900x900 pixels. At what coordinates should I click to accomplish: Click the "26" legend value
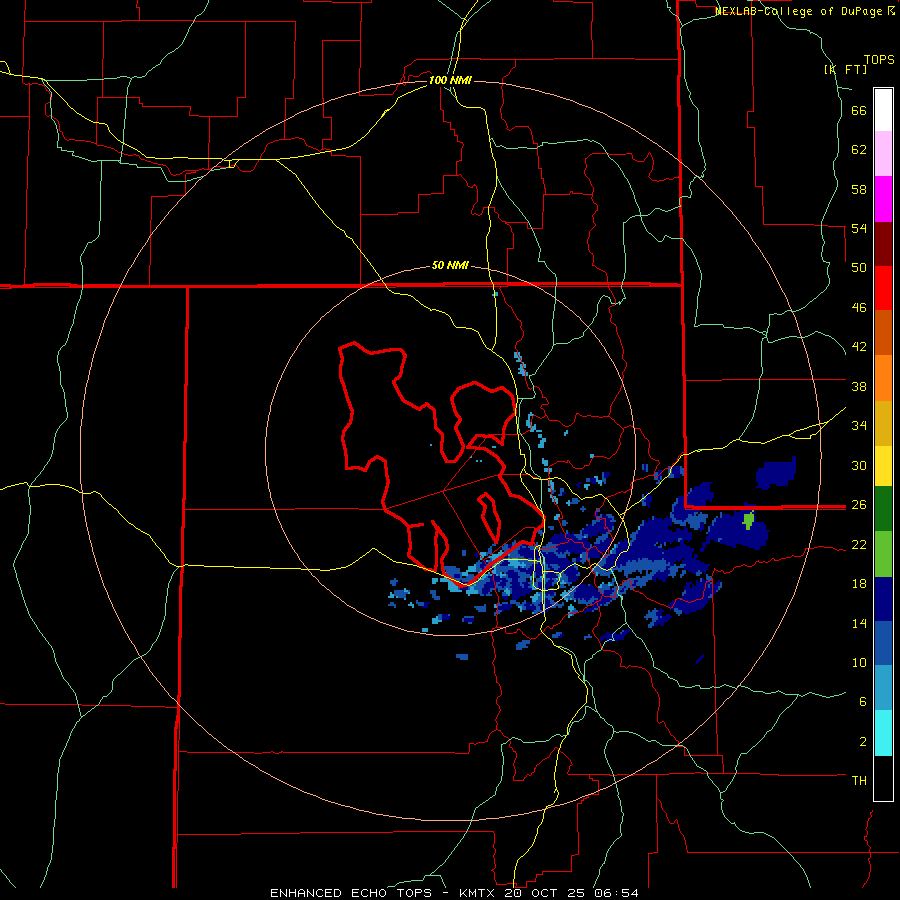859,505
